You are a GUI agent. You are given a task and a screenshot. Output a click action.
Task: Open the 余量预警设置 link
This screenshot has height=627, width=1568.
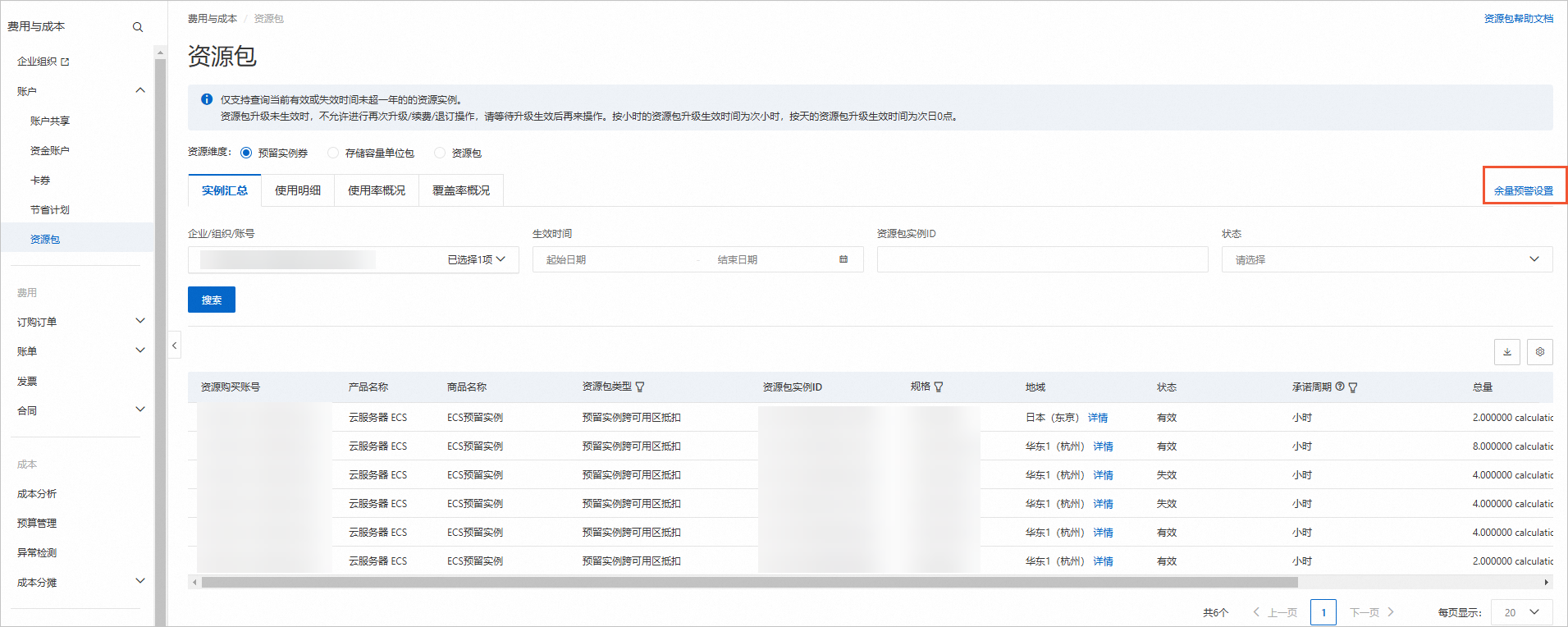[1524, 190]
